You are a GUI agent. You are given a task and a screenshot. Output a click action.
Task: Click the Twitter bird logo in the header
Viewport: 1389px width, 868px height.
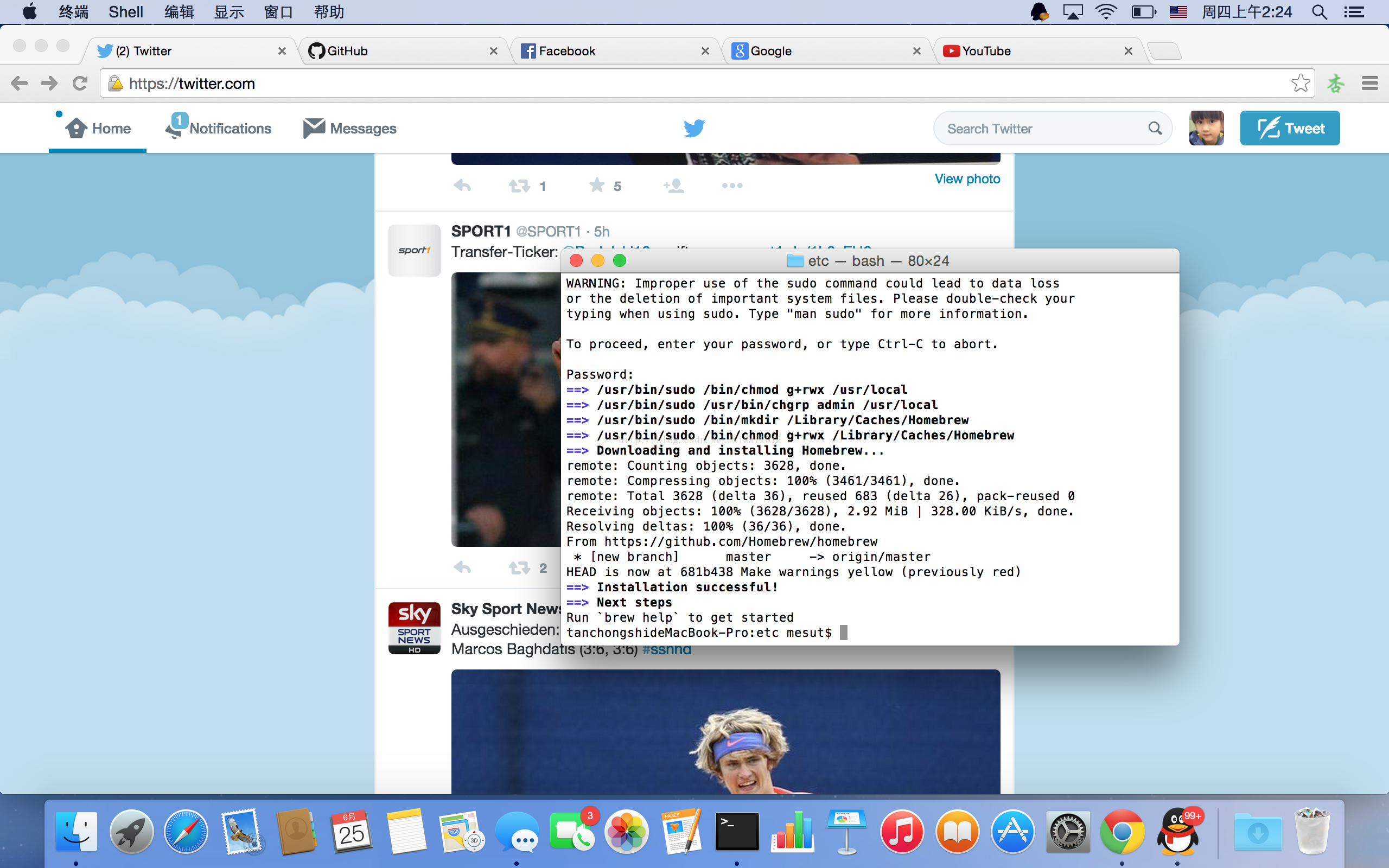coord(694,128)
